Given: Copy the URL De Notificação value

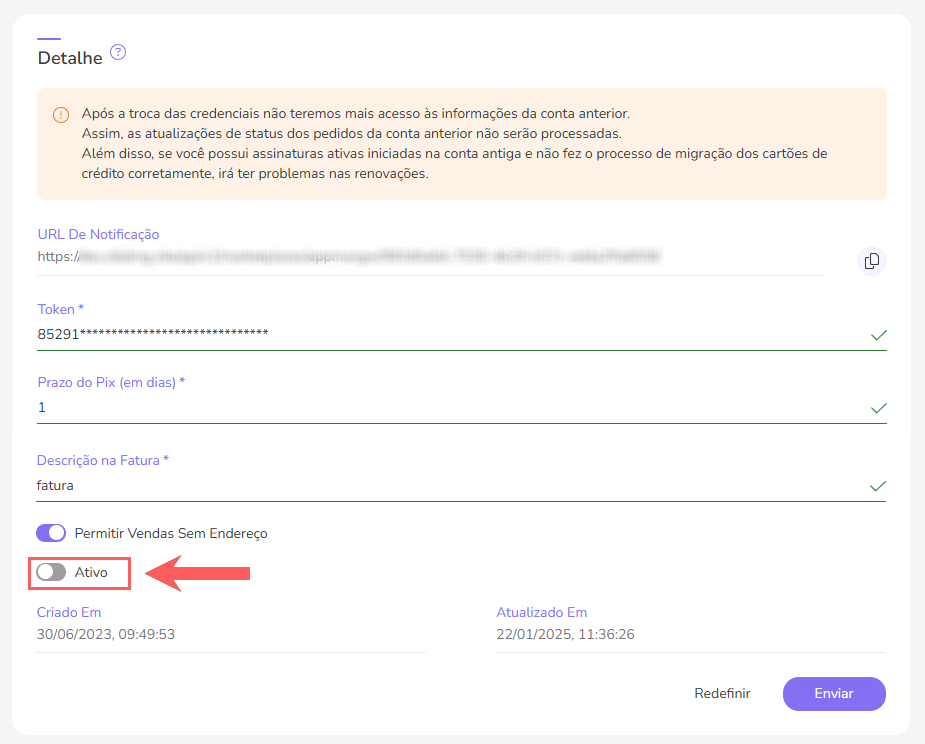Looking at the screenshot, I should (871, 261).
